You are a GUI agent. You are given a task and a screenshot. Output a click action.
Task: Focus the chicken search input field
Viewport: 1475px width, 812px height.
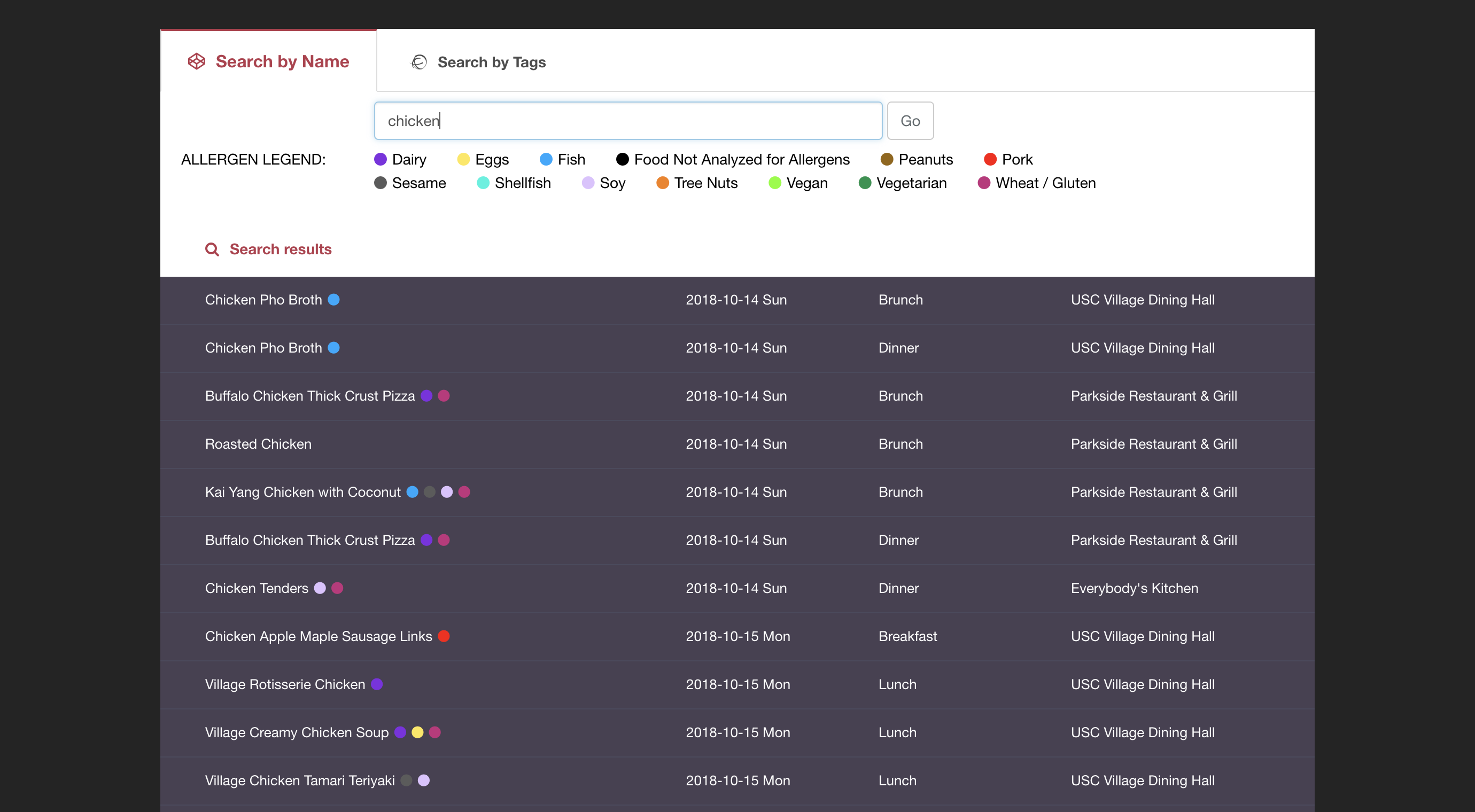click(627, 121)
